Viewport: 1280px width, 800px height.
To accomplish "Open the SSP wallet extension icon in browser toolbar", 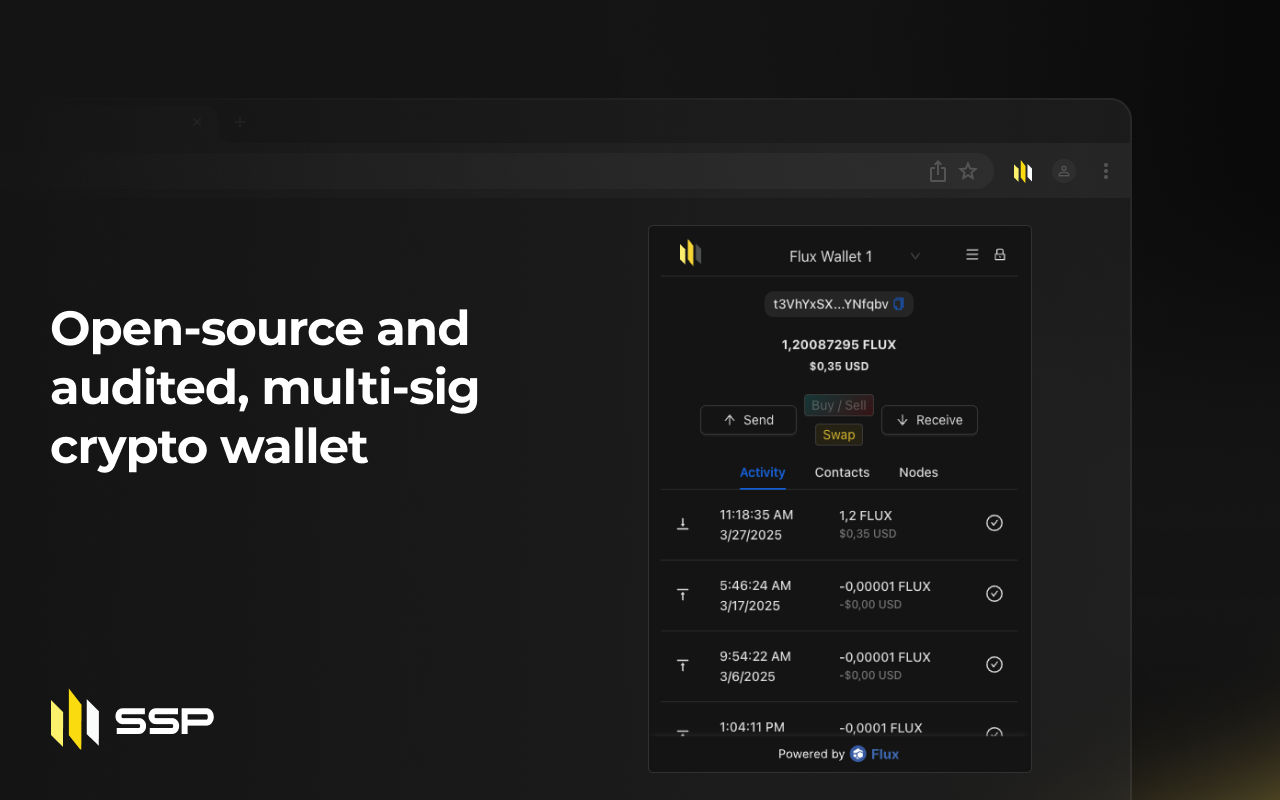I will click(1022, 171).
